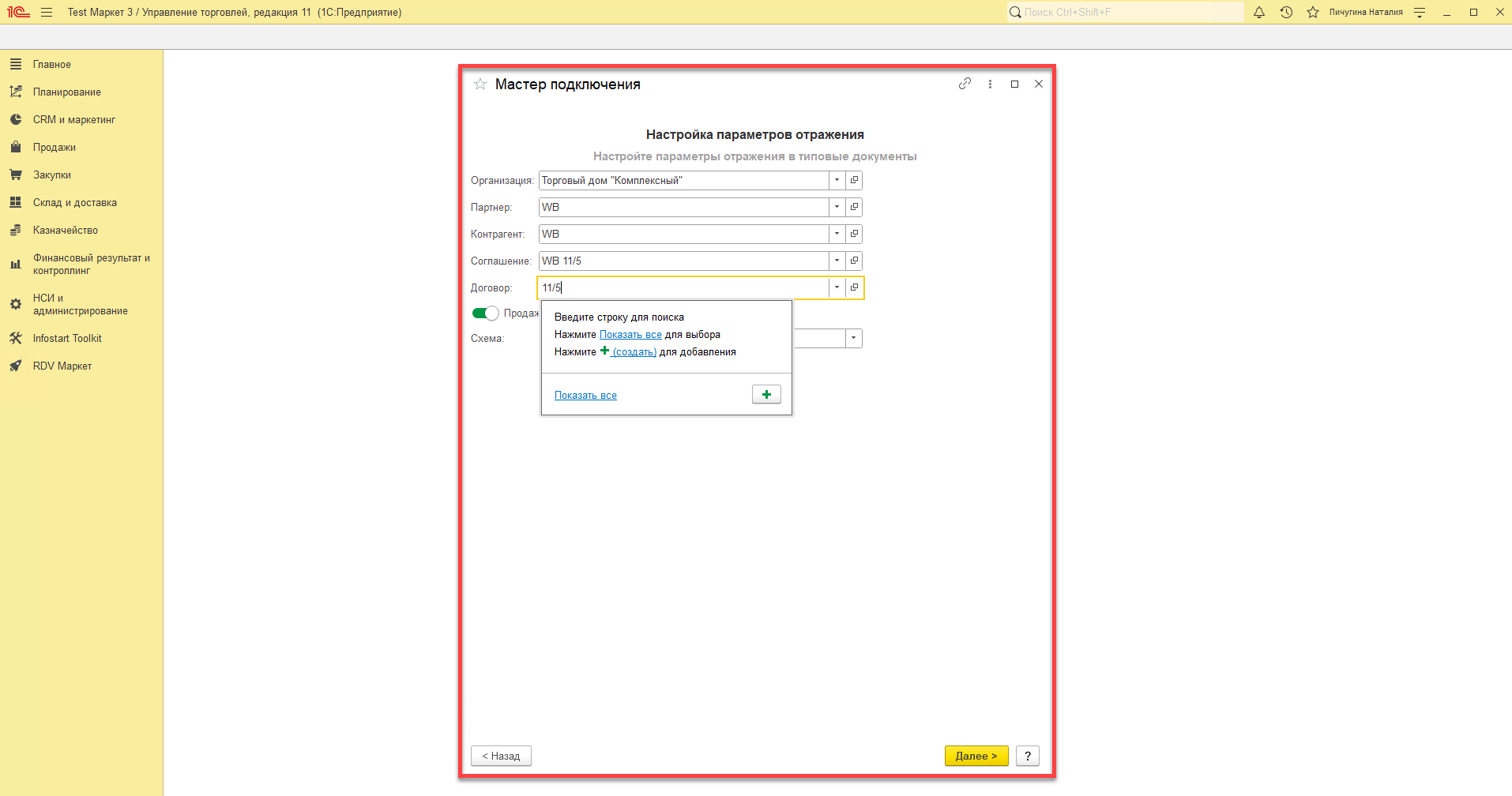The width and height of the screenshot is (1512, 796).
Task: Close the Мастер подключения form
Action: coord(1039,84)
